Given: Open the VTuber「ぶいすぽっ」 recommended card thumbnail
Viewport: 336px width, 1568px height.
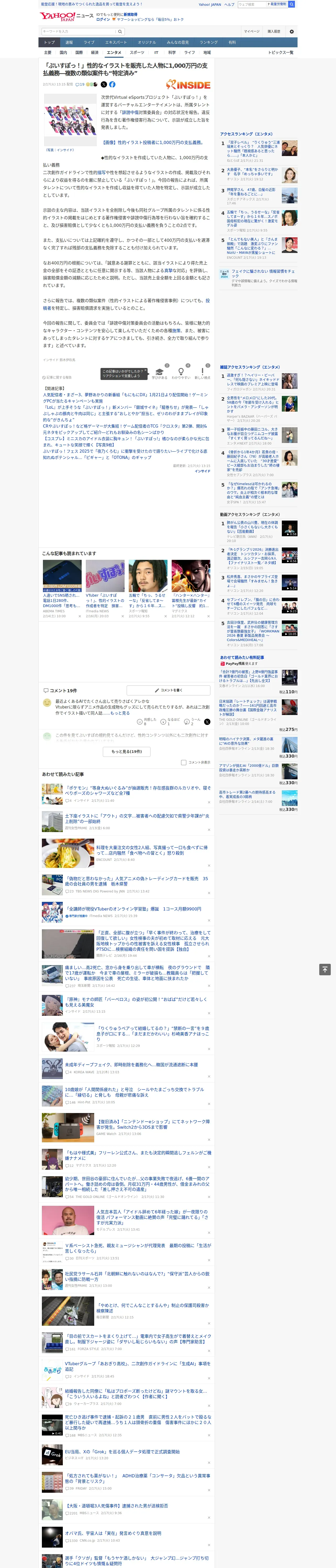Looking at the screenshot, I should tap(105, 576).
